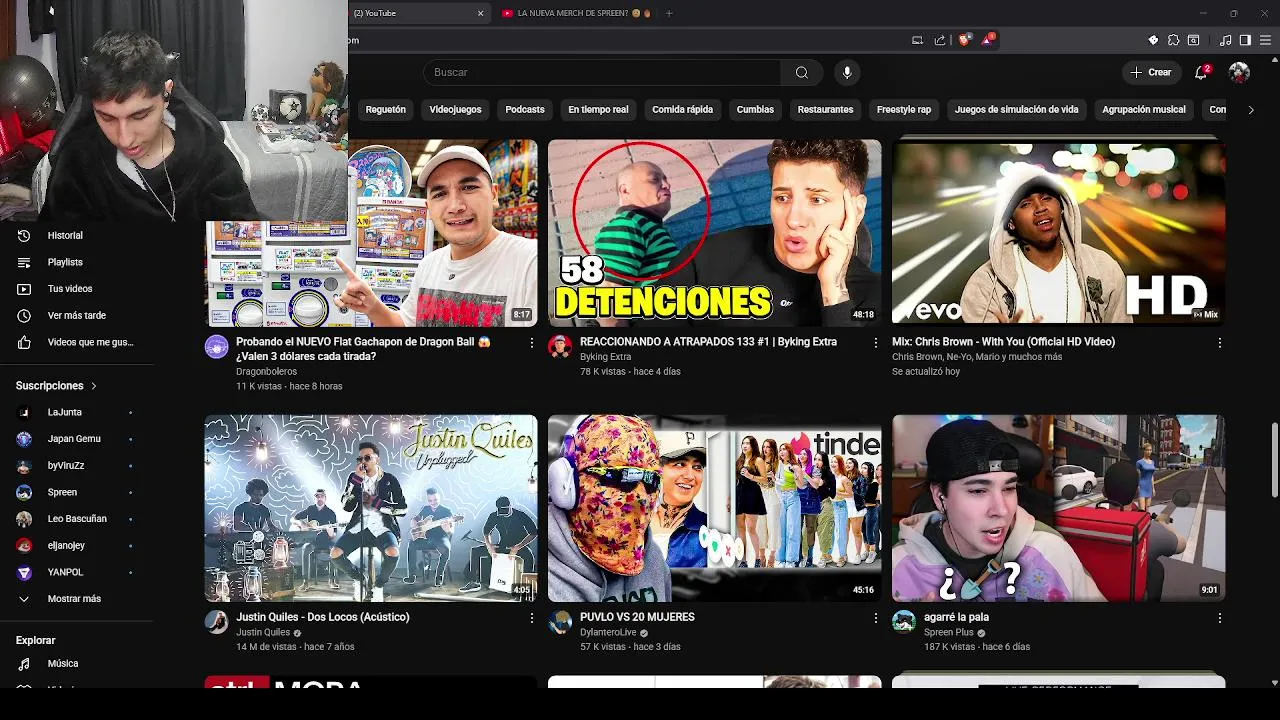Open a new browser tab
Viewport: 1280px width, 720px height.
pos(669,13)
